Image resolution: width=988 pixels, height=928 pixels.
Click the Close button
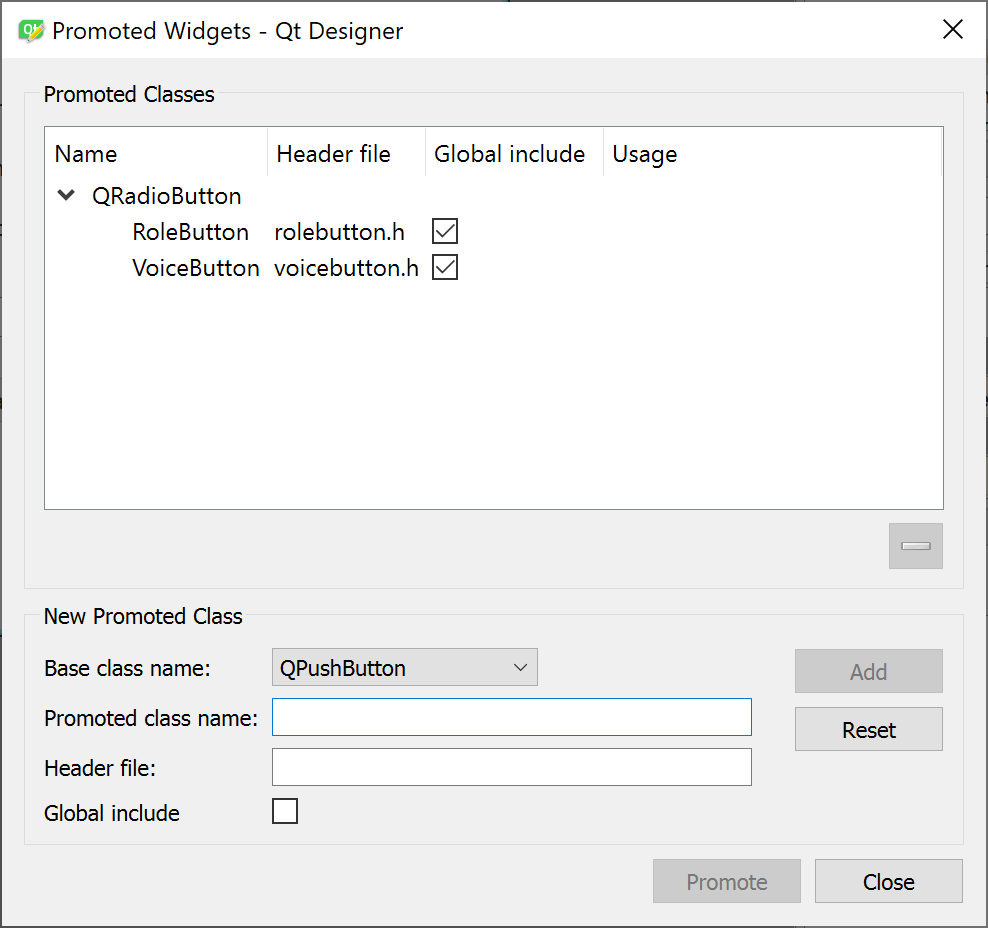(888, 881)
